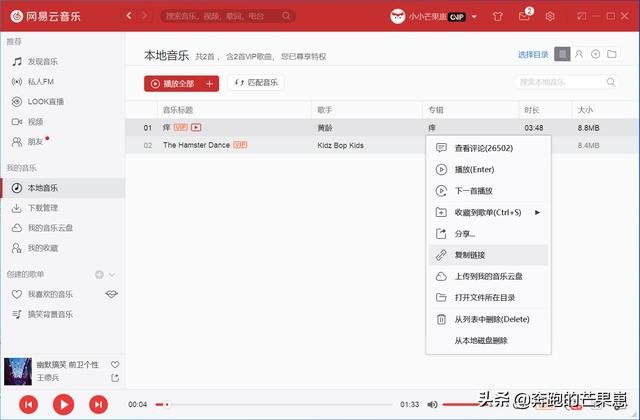The image size is (640, 420).
Task: Click 匹配音乐 button
Action: tap(256, 83)
